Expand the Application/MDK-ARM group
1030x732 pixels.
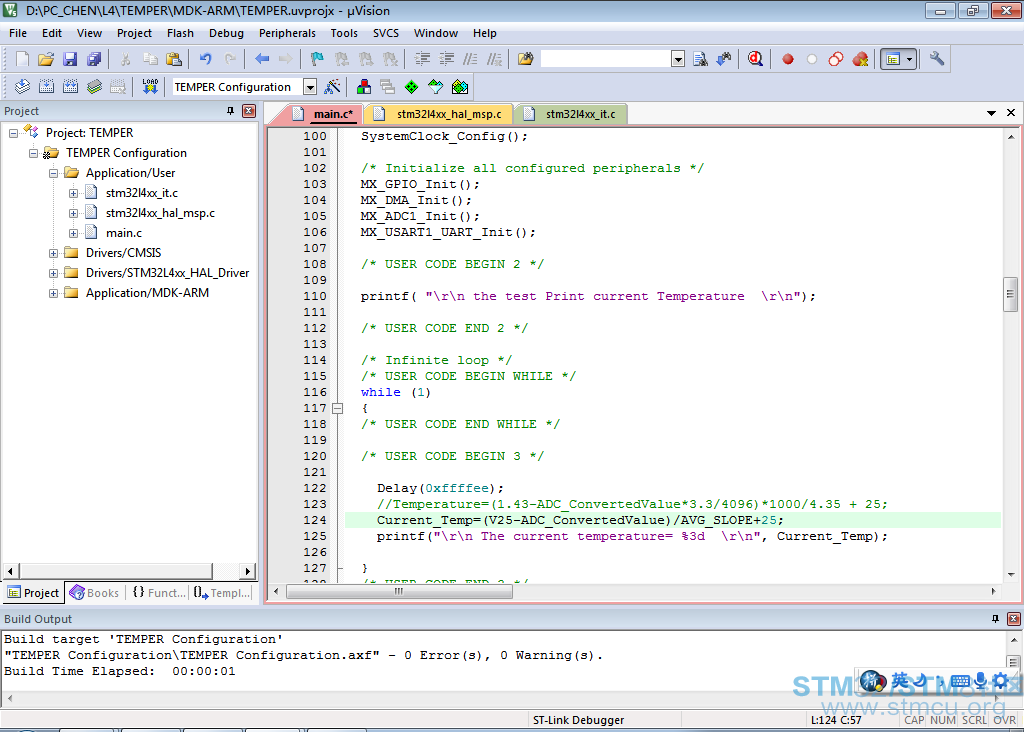pyautogui.click(x=53, y=293)
